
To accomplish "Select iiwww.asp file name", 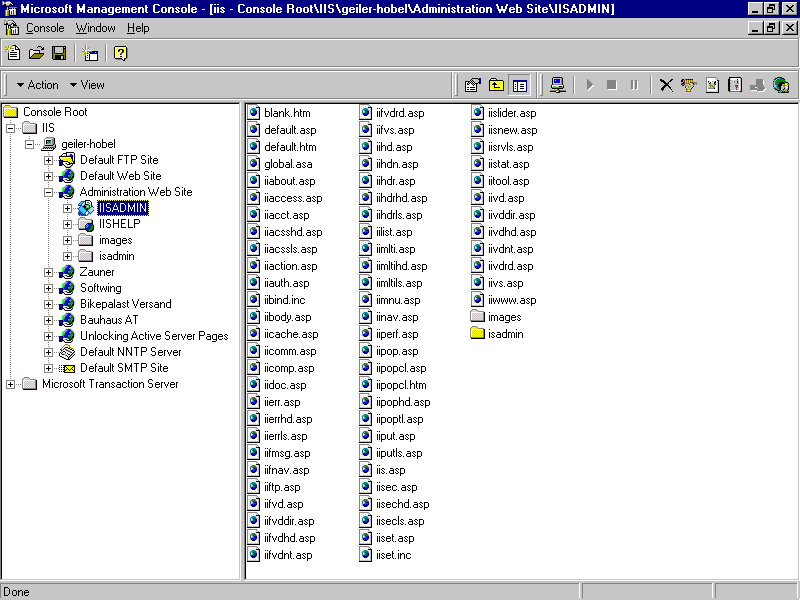I will pyautogui.click(x=512, y=300).
